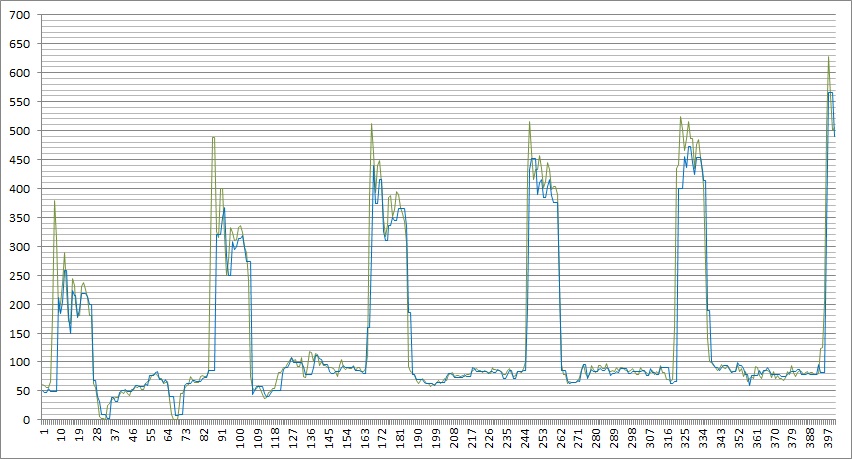Select x-axis label 217

click(x=472, y=438)
